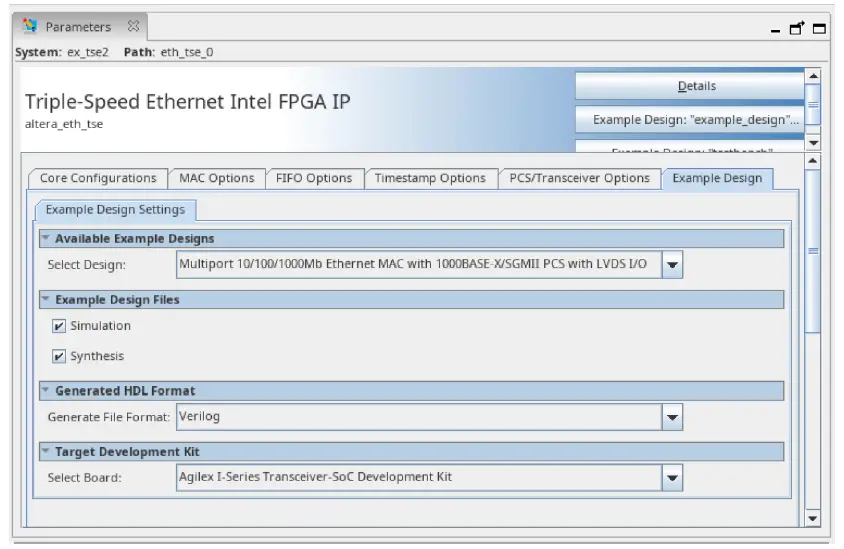Collapse the Generated HDL Format section
844x549 pixels.
point(46,390)
